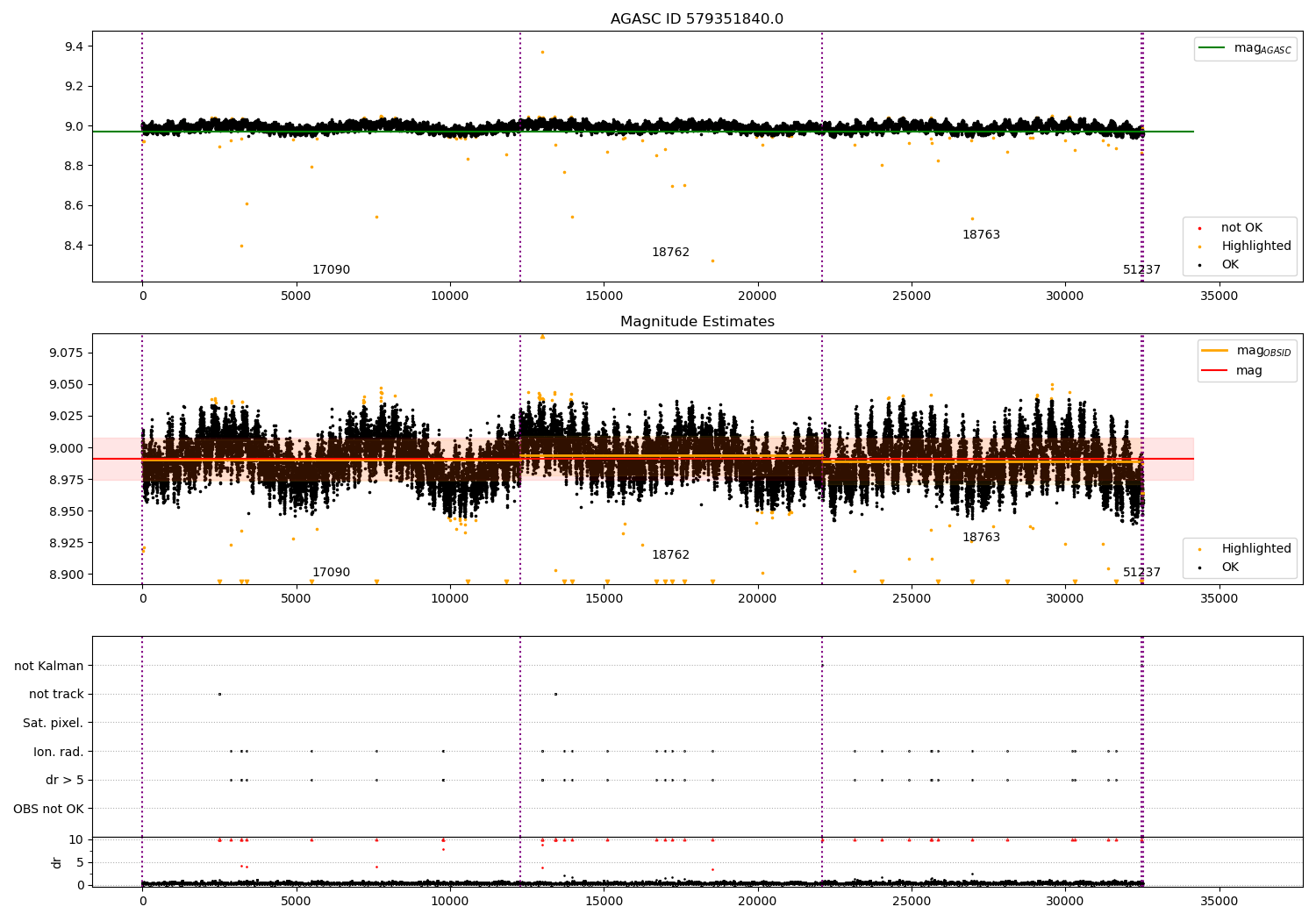Click obsid label 17090 in Magnitude Estimates plot

331,572
